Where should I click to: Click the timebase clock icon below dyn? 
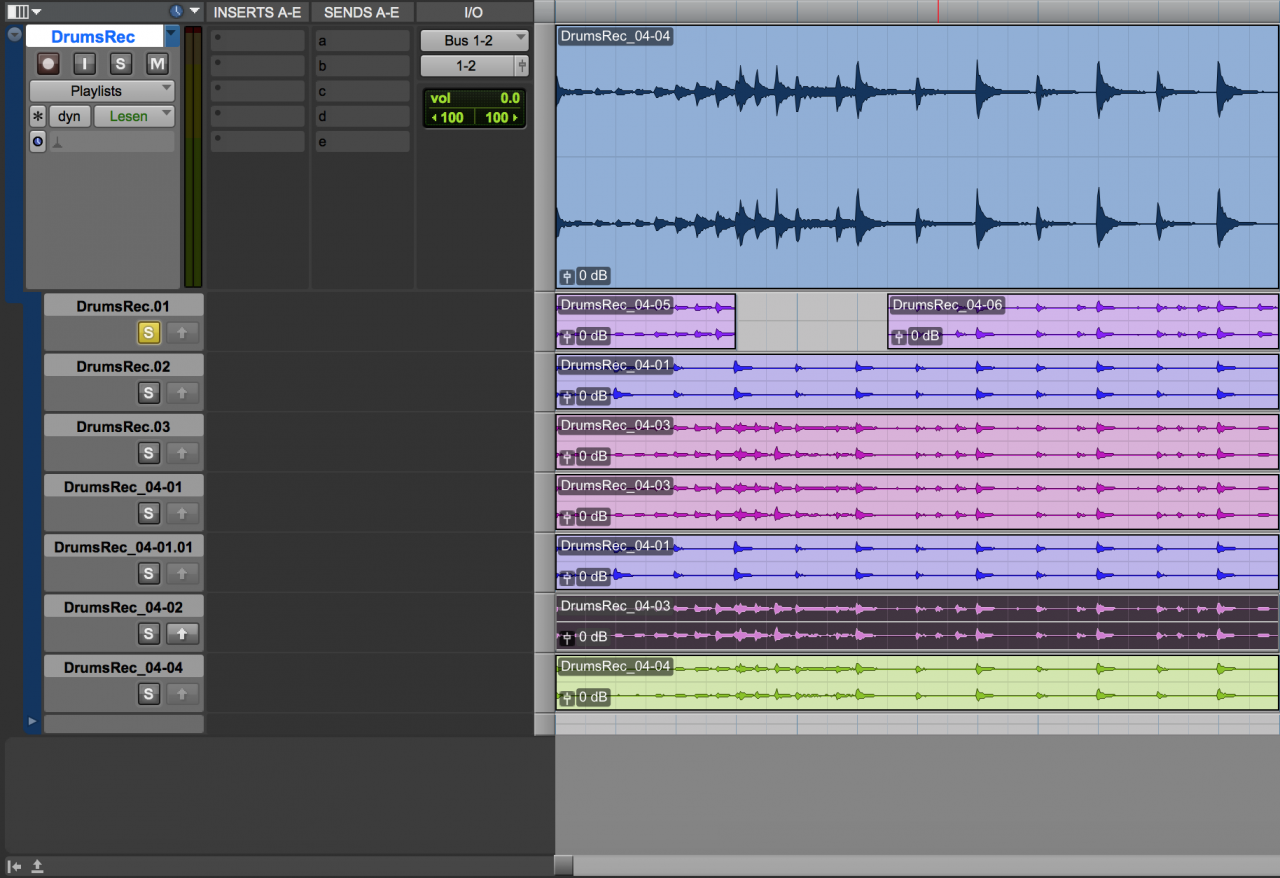pos(38,142)
